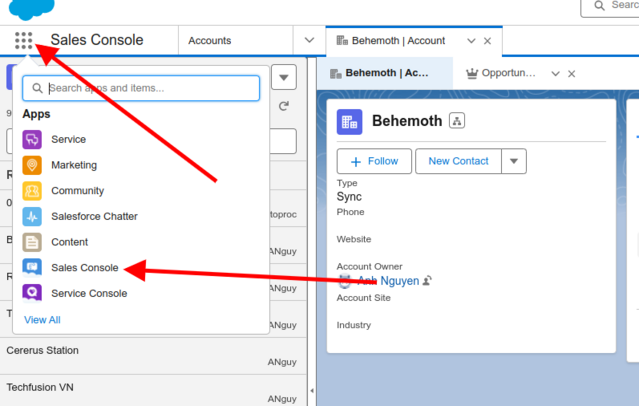Click the change owner icon near Nguyen
639x406 pixels.
coord(427,280)
